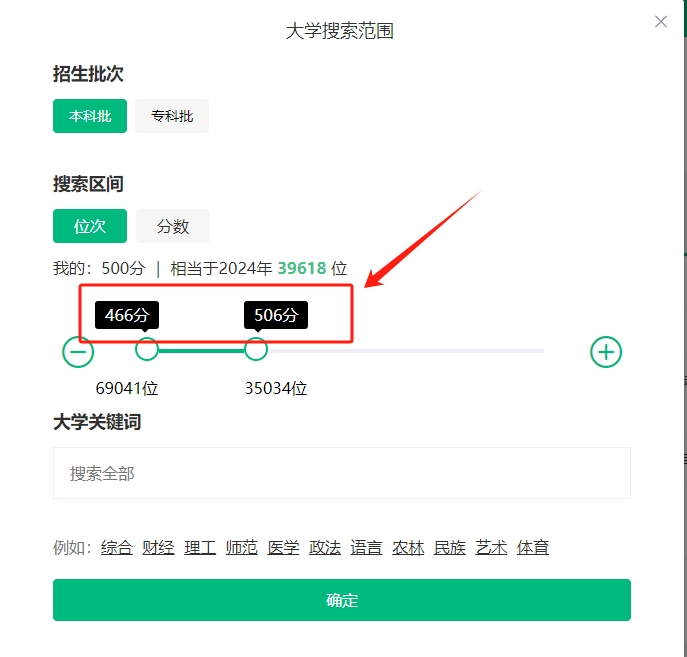Click the 艺术 keyword suggestion
This screenshot has height=657, width=687.
491,548
